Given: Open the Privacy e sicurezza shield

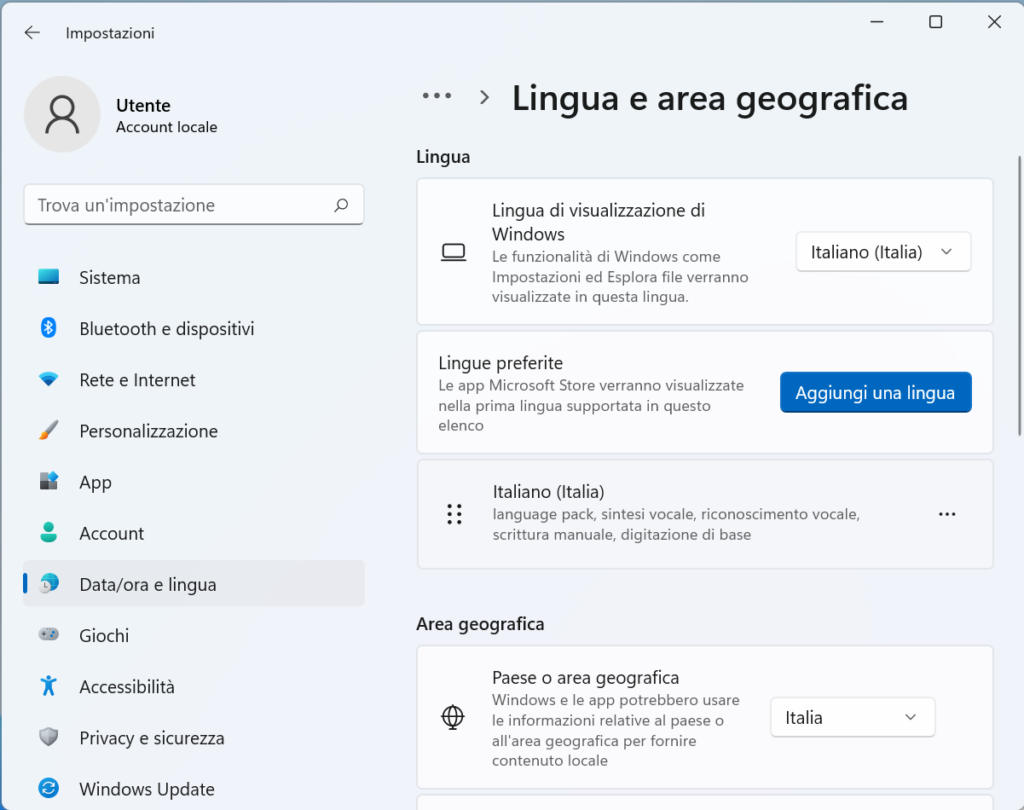Looking at the screenshot, I should point(49,738).
